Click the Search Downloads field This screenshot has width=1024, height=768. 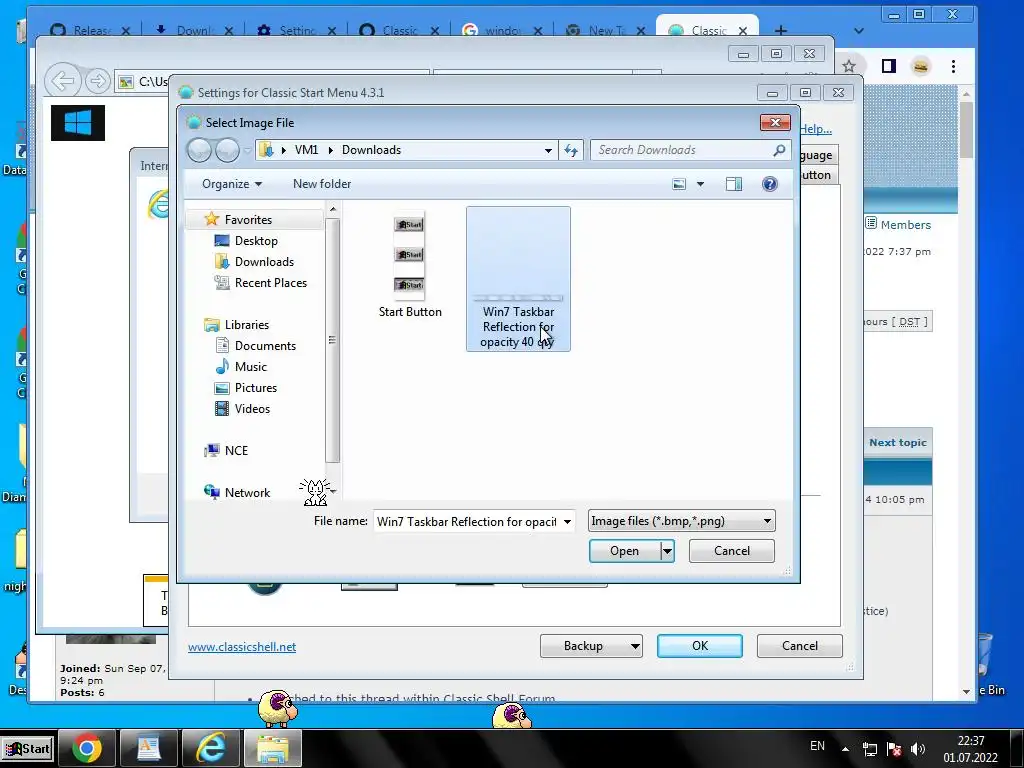point(682,150)
